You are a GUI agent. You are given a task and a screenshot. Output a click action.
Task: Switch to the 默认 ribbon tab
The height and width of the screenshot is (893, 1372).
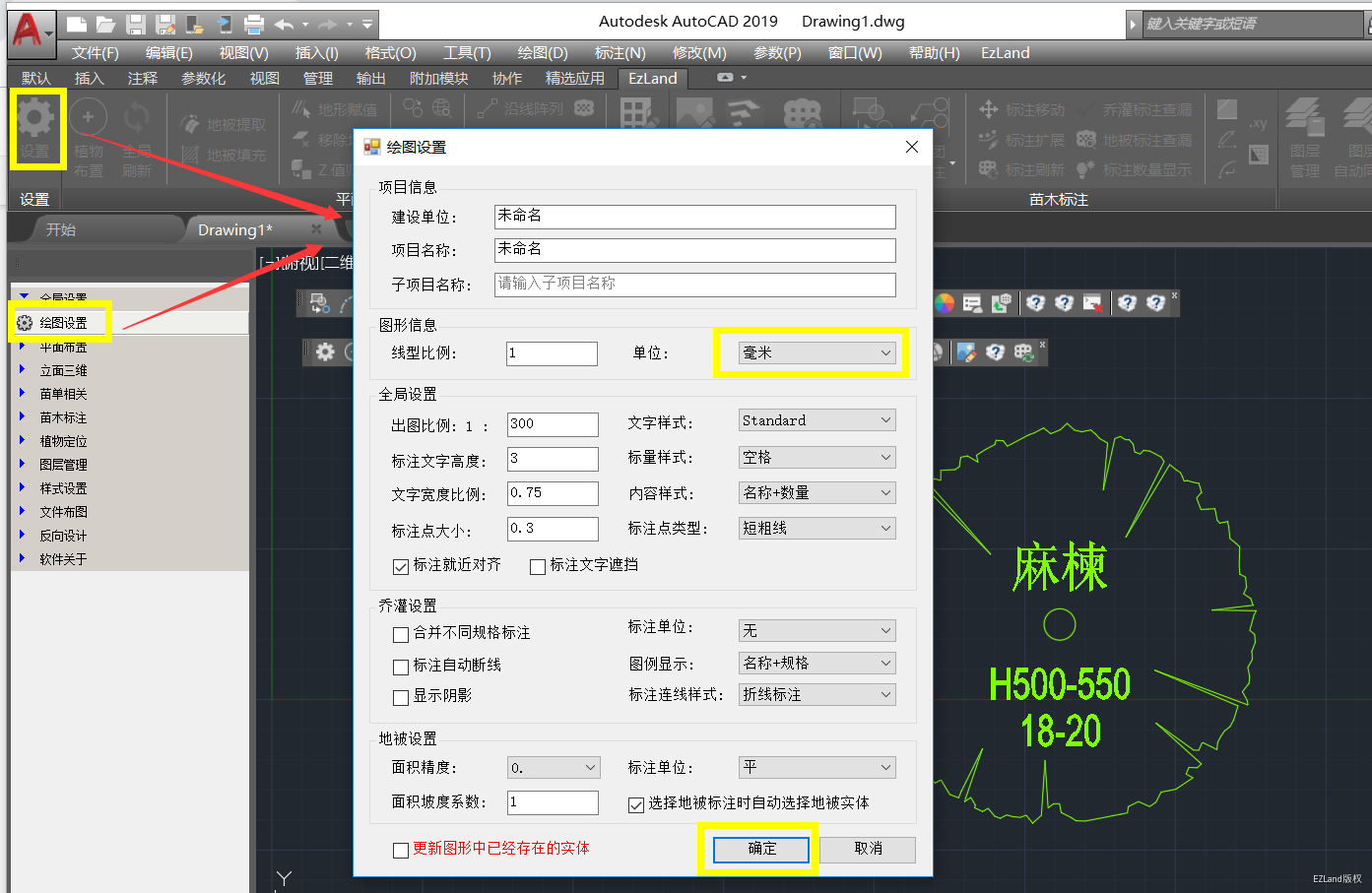(35, 78)
